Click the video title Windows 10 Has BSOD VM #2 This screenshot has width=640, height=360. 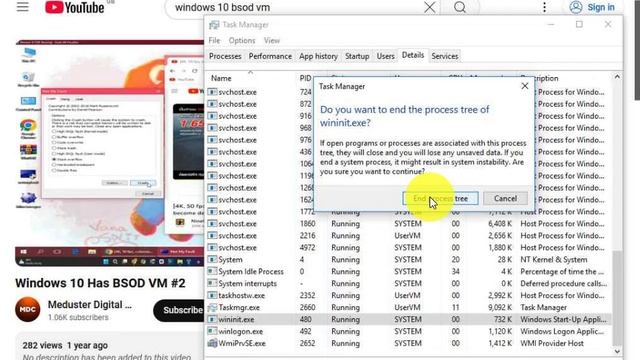click(100, 283)
